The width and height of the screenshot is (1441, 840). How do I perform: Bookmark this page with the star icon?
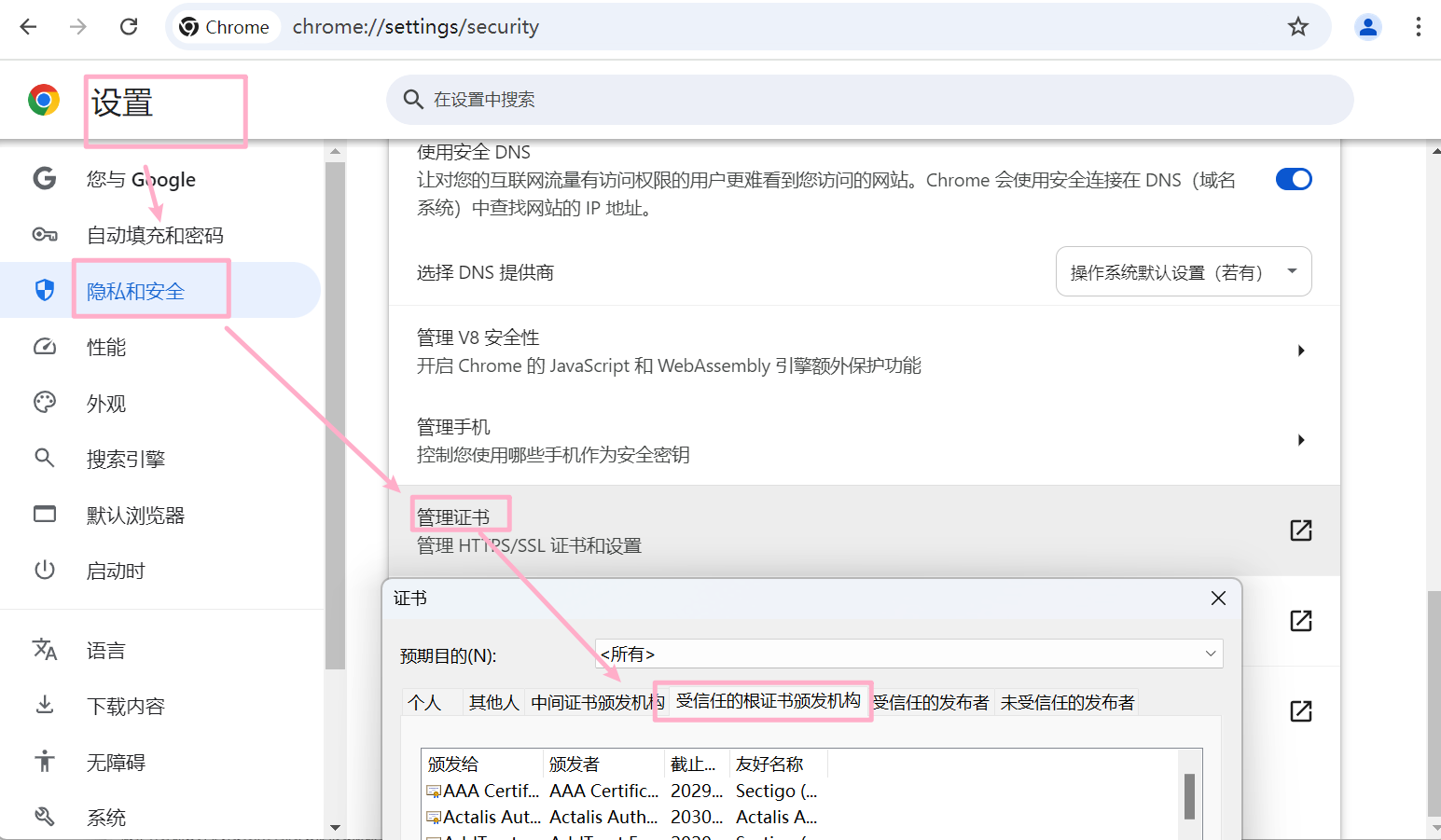pos(1298,27)
